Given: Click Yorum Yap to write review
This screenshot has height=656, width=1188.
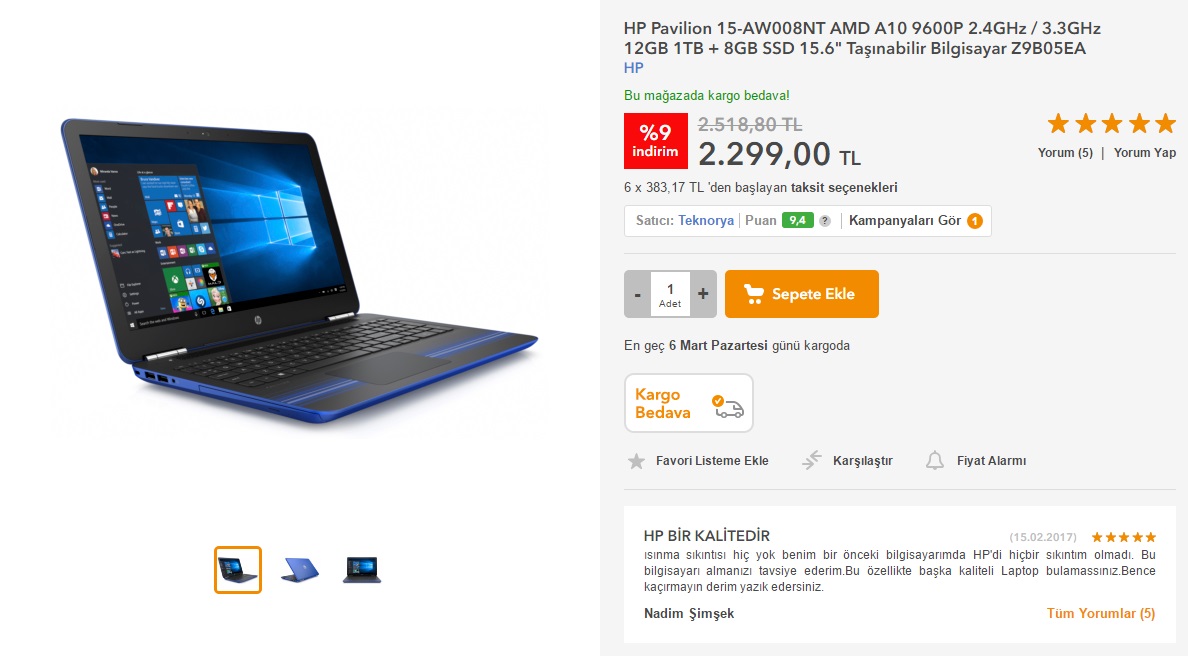Looking at the screenshot, I should point(1144,153).
